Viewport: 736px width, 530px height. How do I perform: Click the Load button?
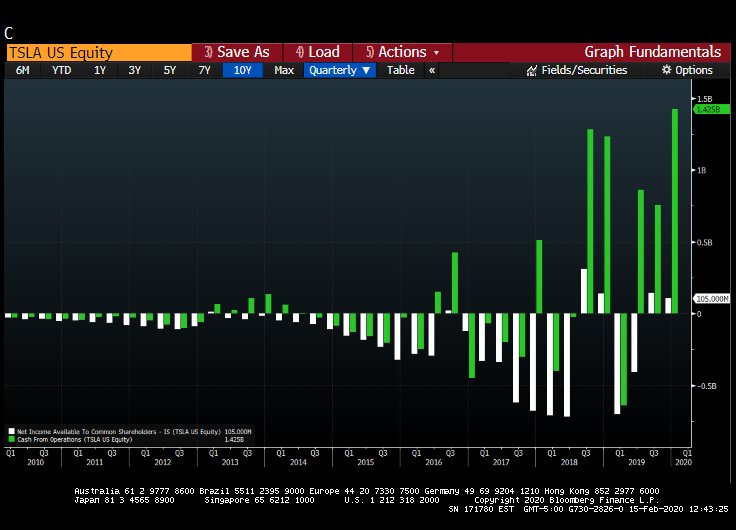click(316, 52)
